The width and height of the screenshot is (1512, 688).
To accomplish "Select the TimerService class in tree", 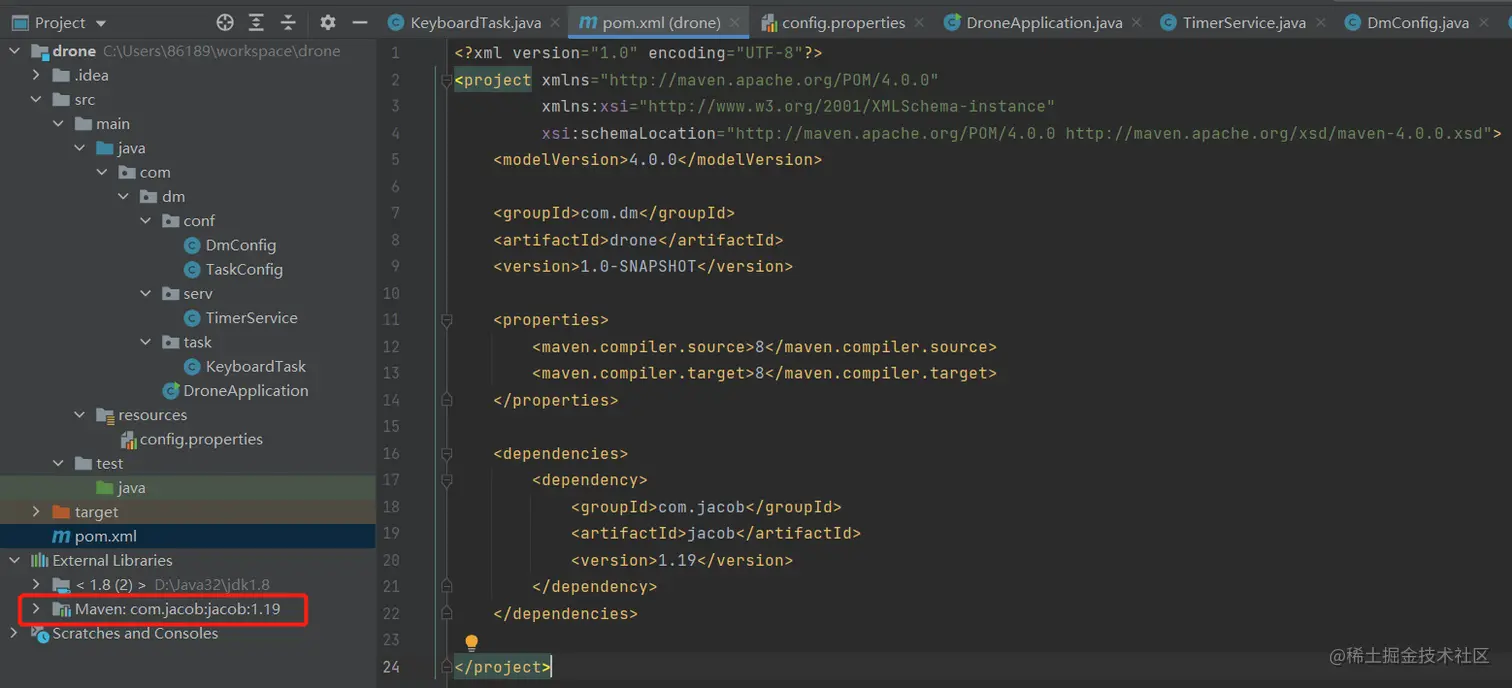I will point(241,318).
